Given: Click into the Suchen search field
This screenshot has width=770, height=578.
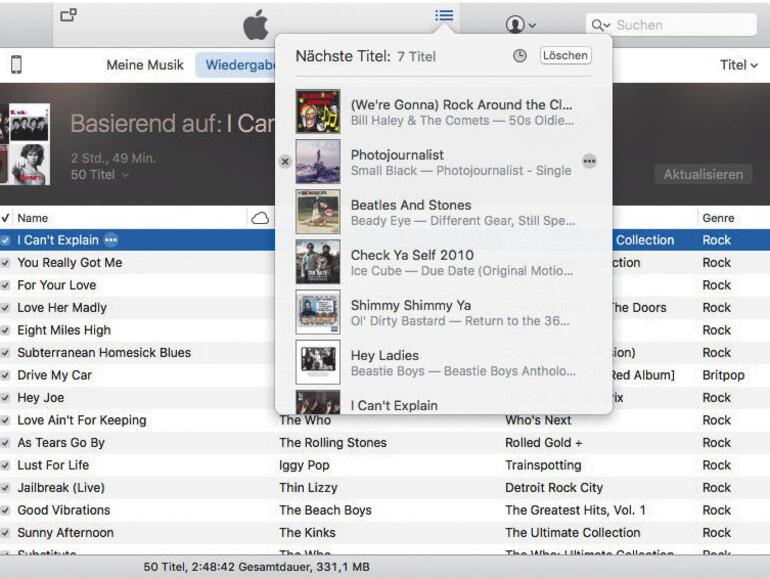Looking at the screenshot, I should (671, 25).
